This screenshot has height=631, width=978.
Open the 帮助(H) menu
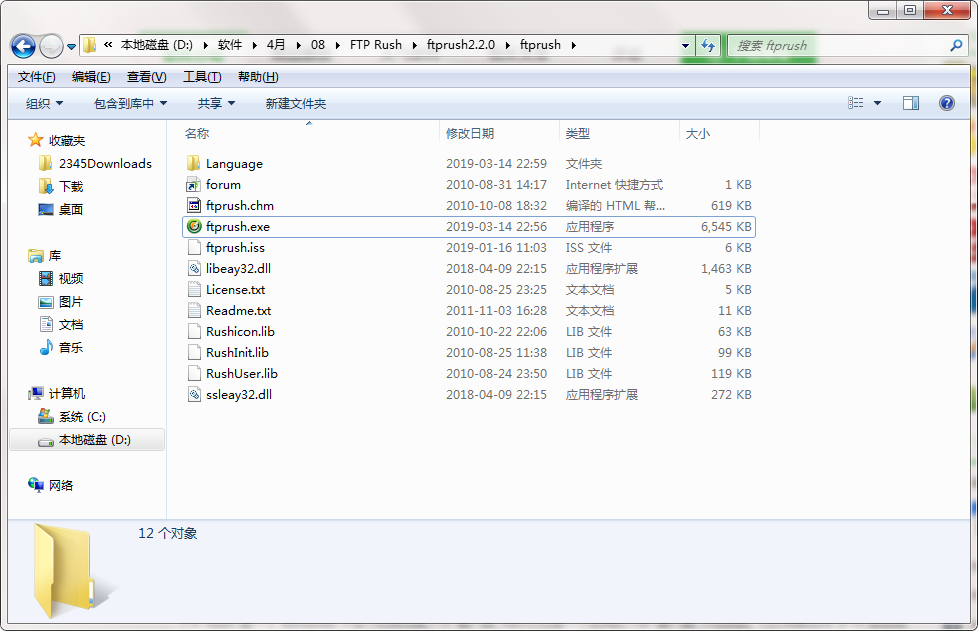[258, 77]
